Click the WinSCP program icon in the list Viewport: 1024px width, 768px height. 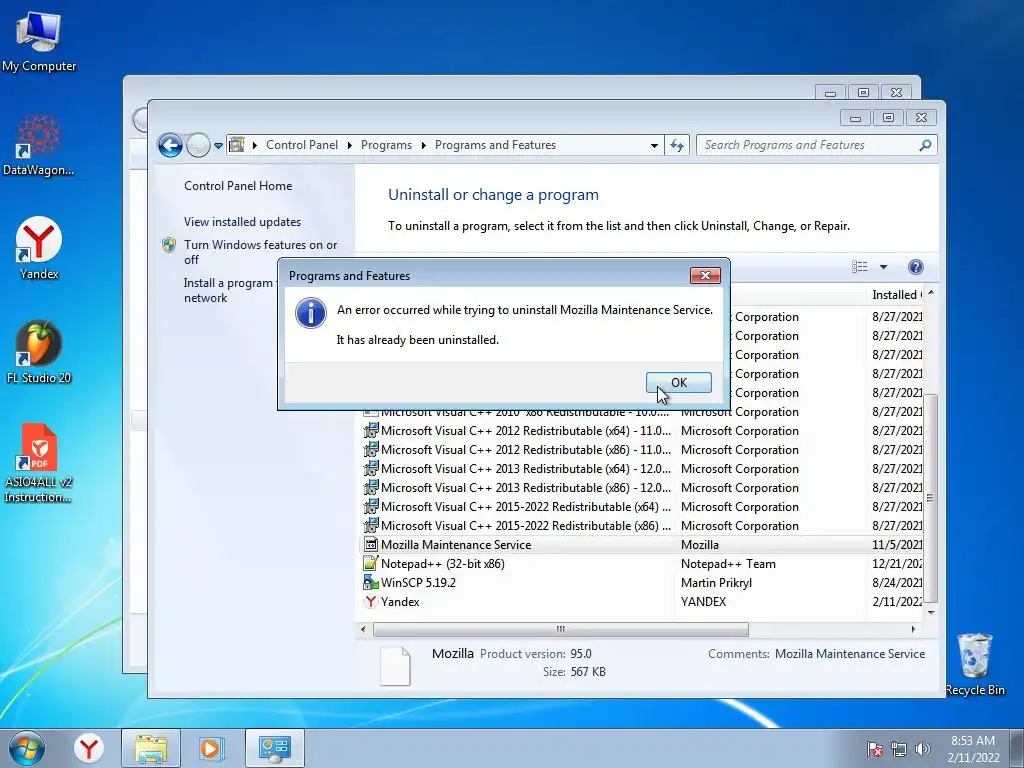point(371,582)
